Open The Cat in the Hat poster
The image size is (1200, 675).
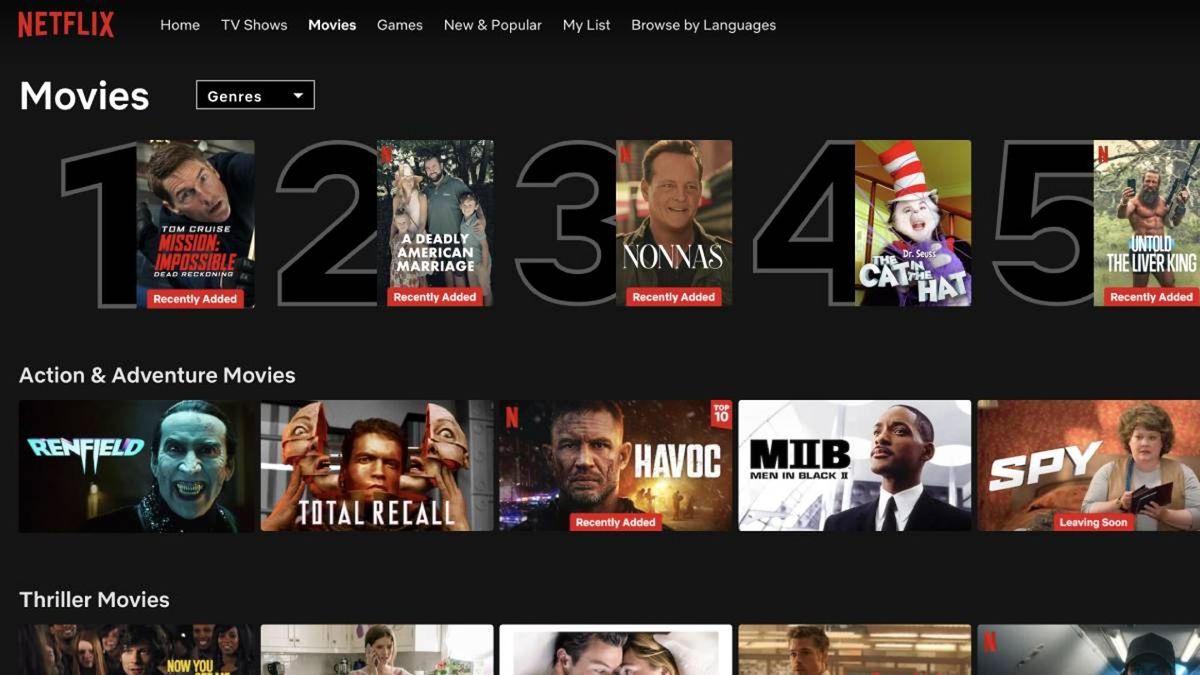(913, 223)
